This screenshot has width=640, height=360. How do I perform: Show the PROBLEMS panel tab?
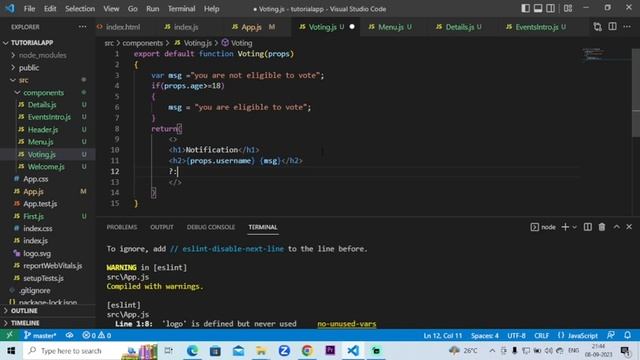point(122,227)
